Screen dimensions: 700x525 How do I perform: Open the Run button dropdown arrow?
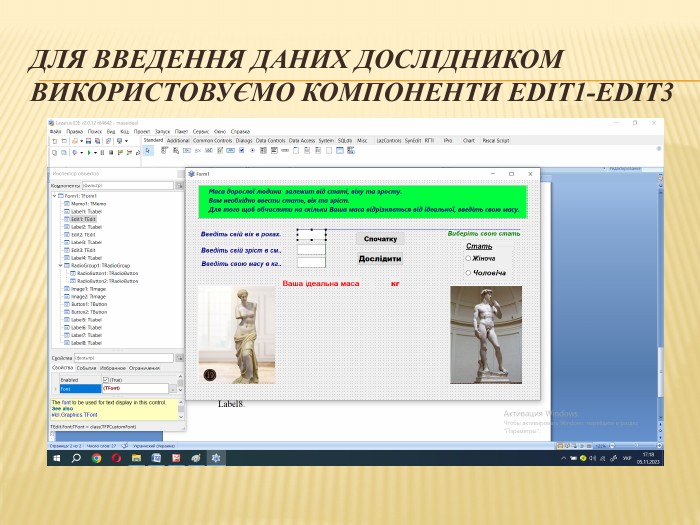click(95, 153)
